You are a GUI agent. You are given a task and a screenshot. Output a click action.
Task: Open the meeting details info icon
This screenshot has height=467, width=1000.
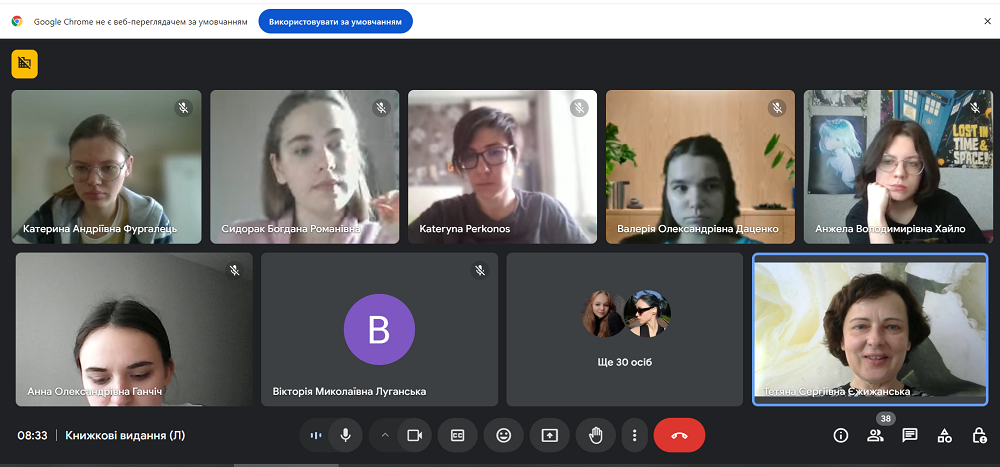[841, 435]
